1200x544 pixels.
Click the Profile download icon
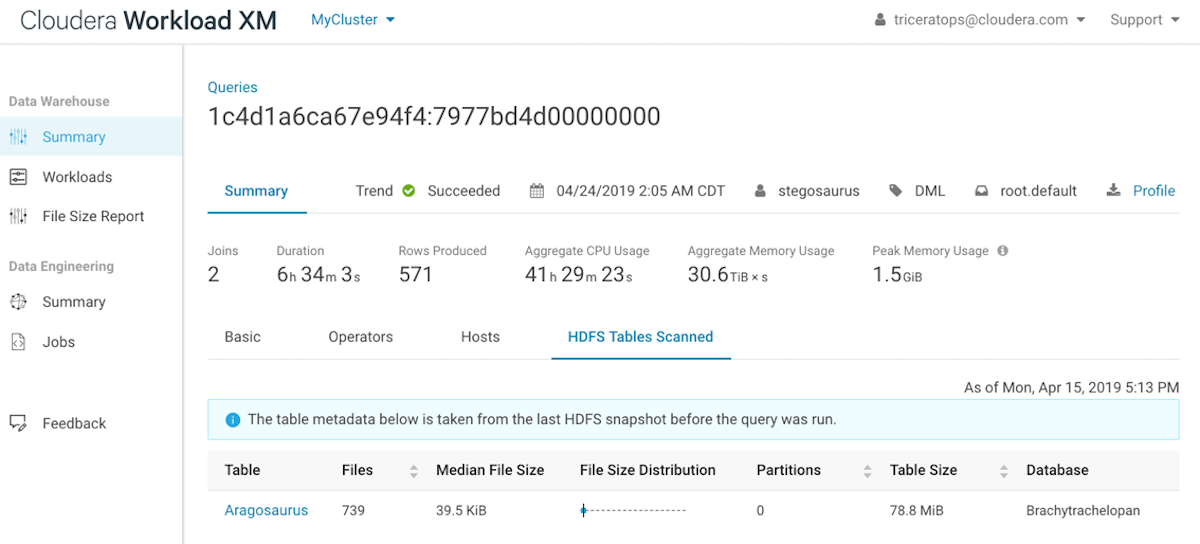tap(1114, 191)
